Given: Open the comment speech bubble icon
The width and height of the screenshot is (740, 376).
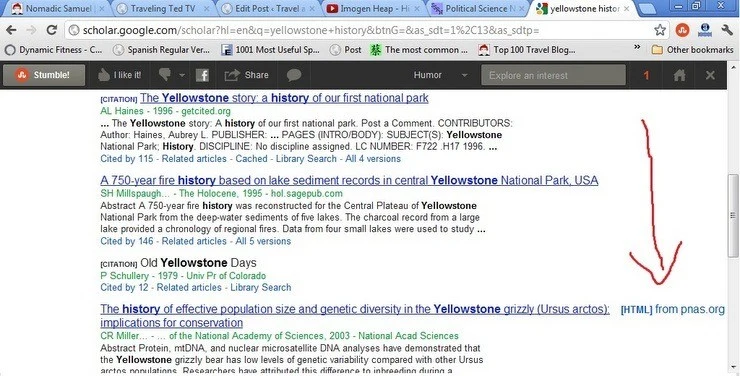Looking at the screenshot, I should (x=294, y=75).
